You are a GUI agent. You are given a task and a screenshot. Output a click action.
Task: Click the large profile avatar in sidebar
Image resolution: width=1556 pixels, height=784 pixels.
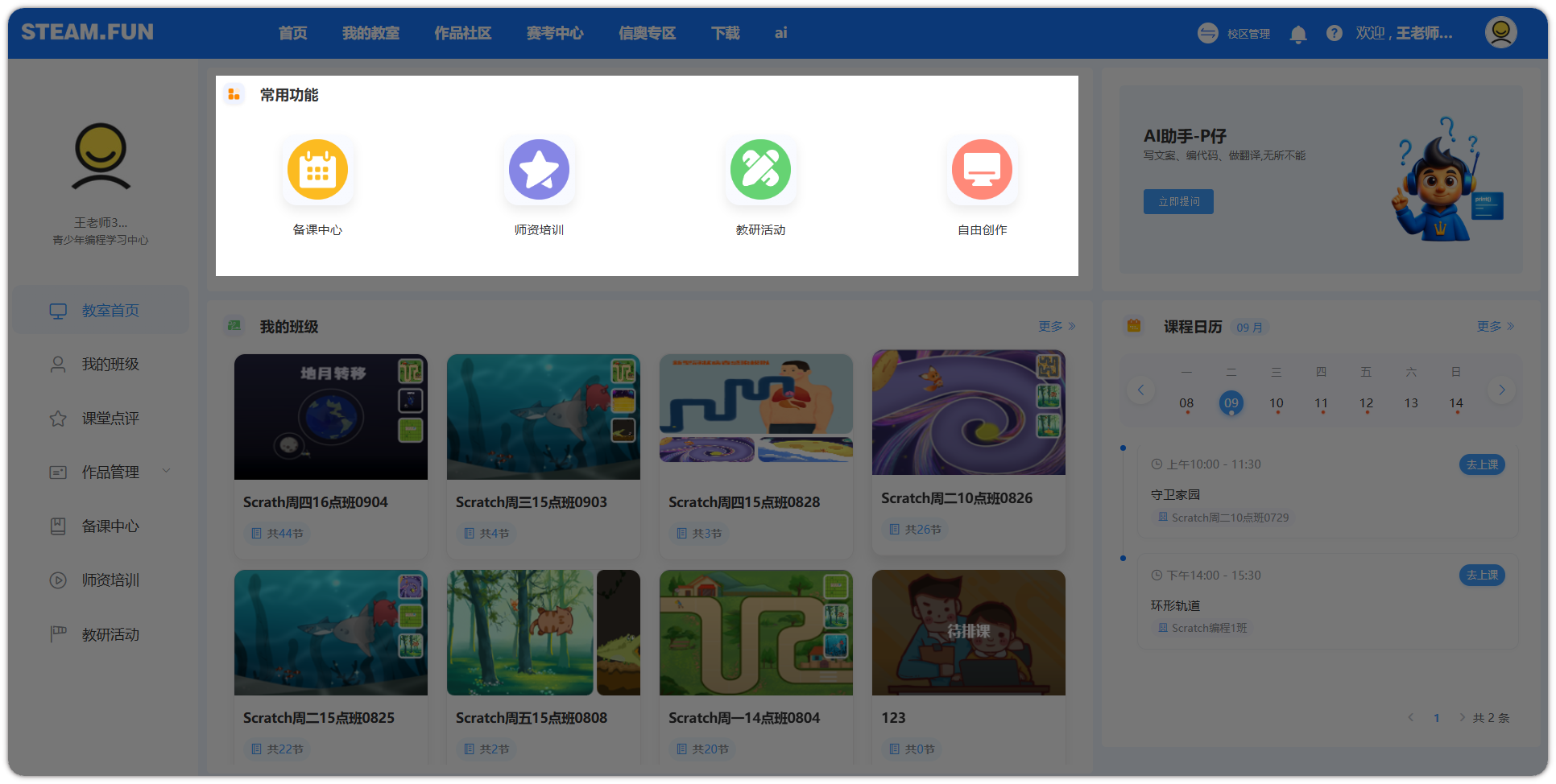click(x=101, y=156)
